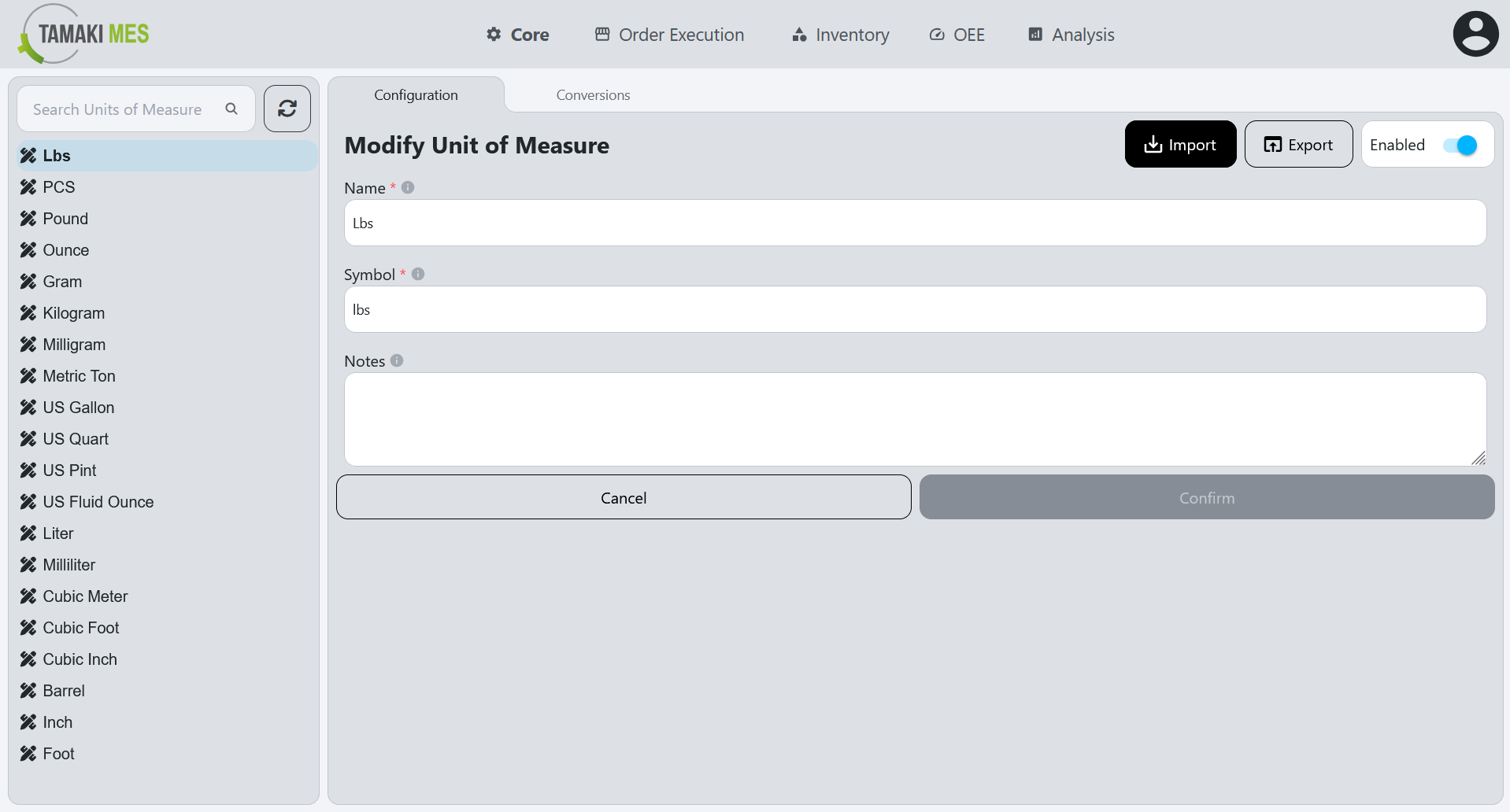
Task: Open the OEE gauge icon
Action: [x=936, y=34]
